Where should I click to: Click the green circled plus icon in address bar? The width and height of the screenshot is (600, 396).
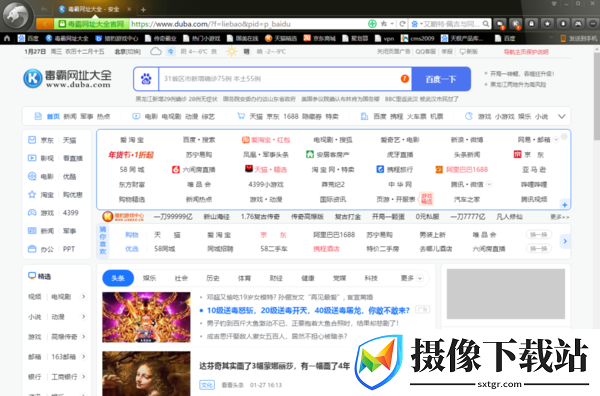click(x=372, y=24)
